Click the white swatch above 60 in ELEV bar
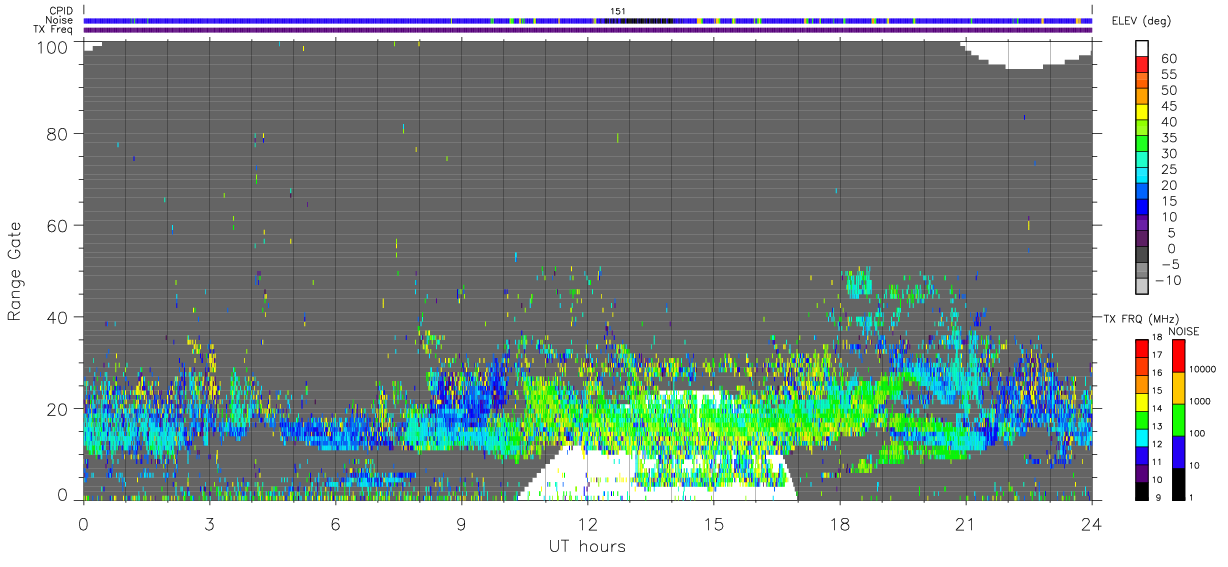The height and width of the screenshot is (567, 1228). tap(1142, 49)
